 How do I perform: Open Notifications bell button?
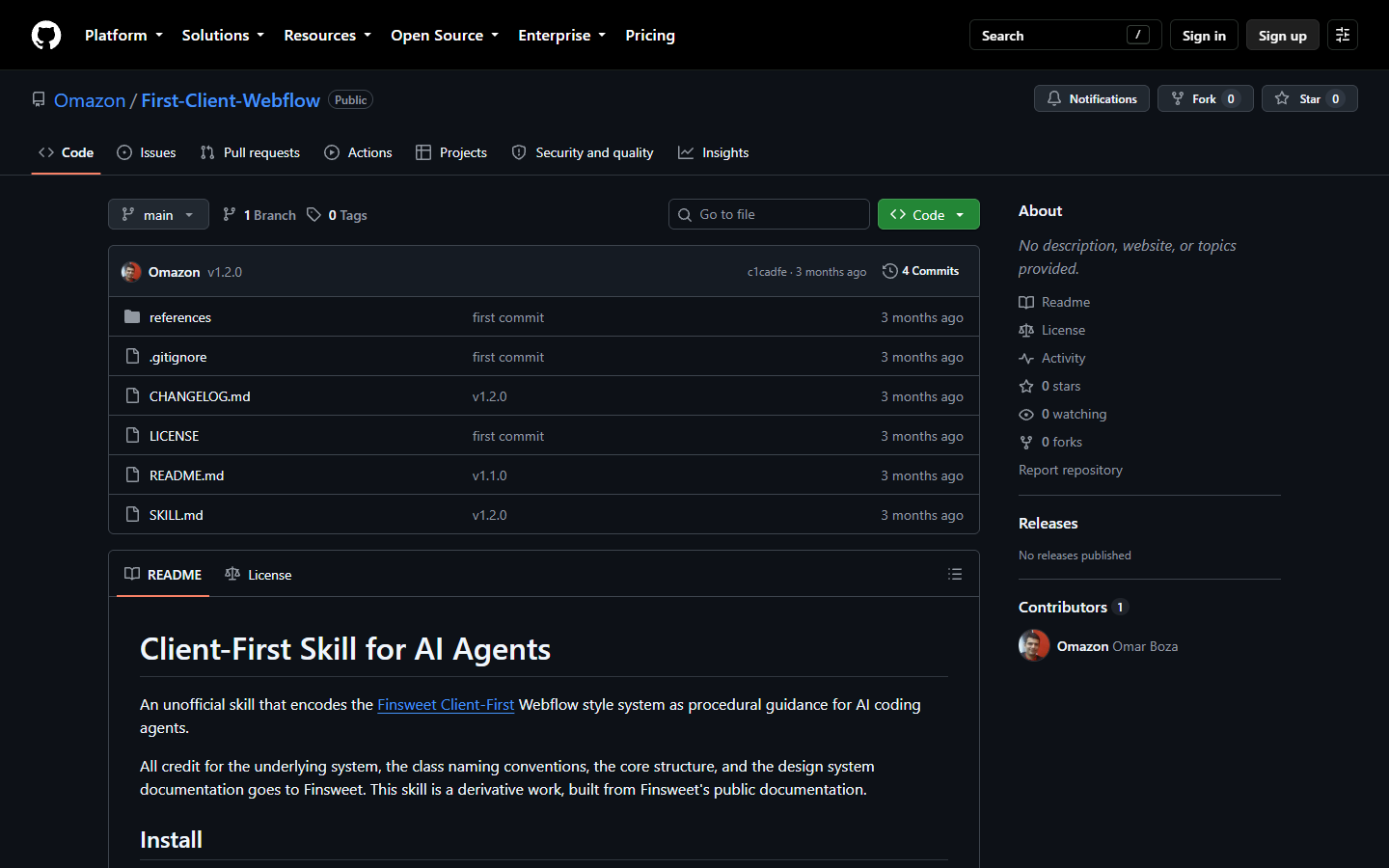(1092, 98)
